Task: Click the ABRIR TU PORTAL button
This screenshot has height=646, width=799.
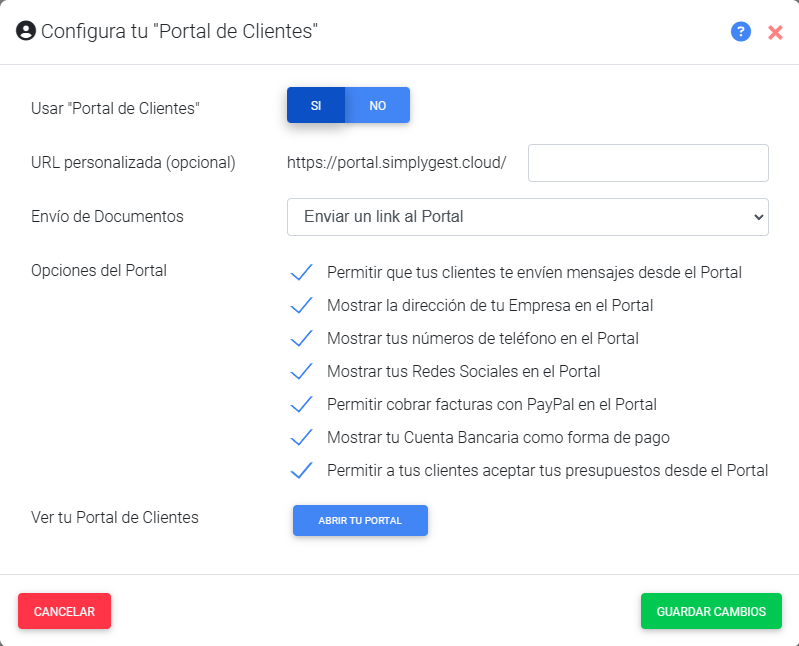Action: click(x=360, y=520)
